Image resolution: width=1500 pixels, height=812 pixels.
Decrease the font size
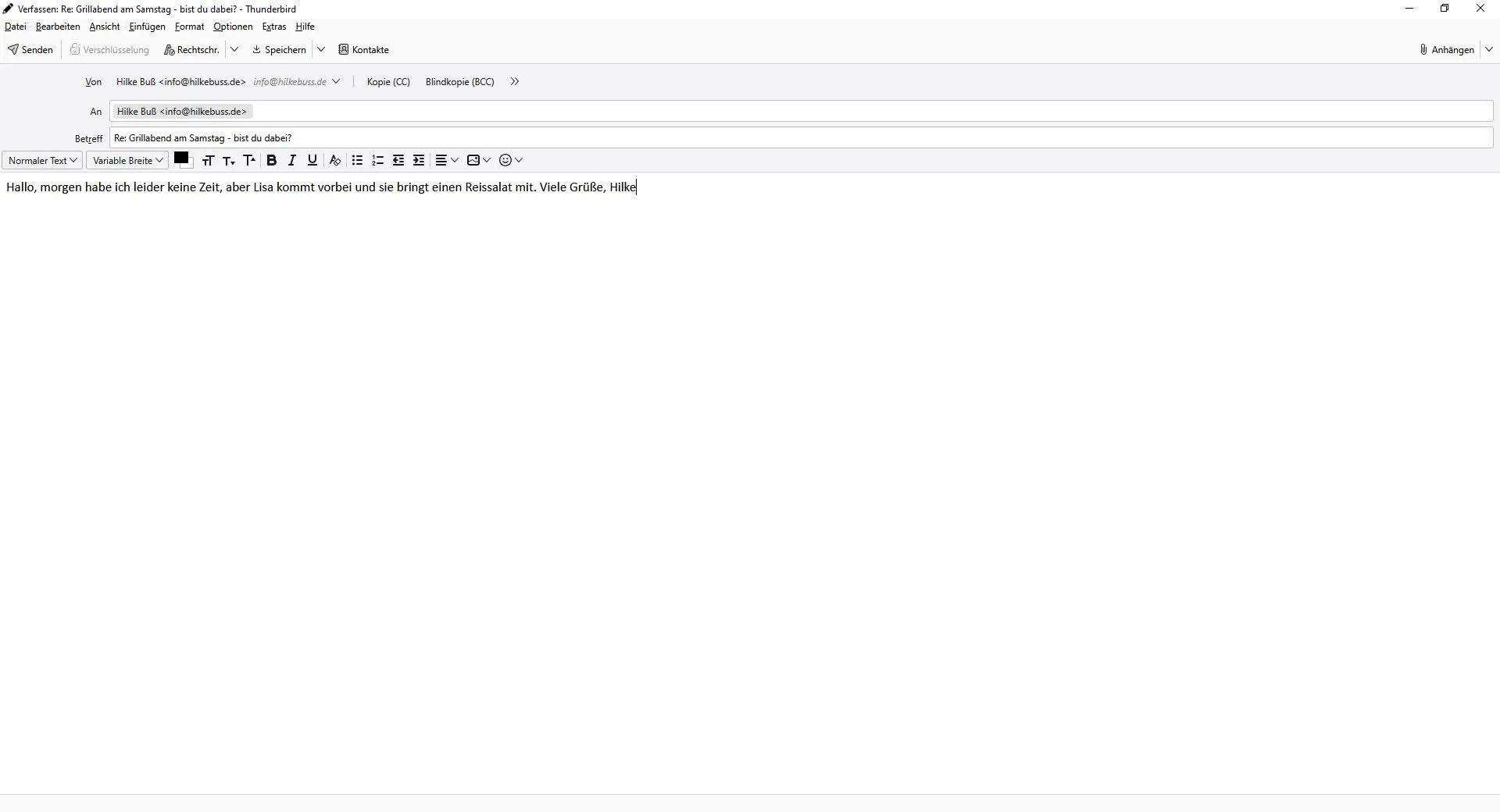click(x=228, y=161)
